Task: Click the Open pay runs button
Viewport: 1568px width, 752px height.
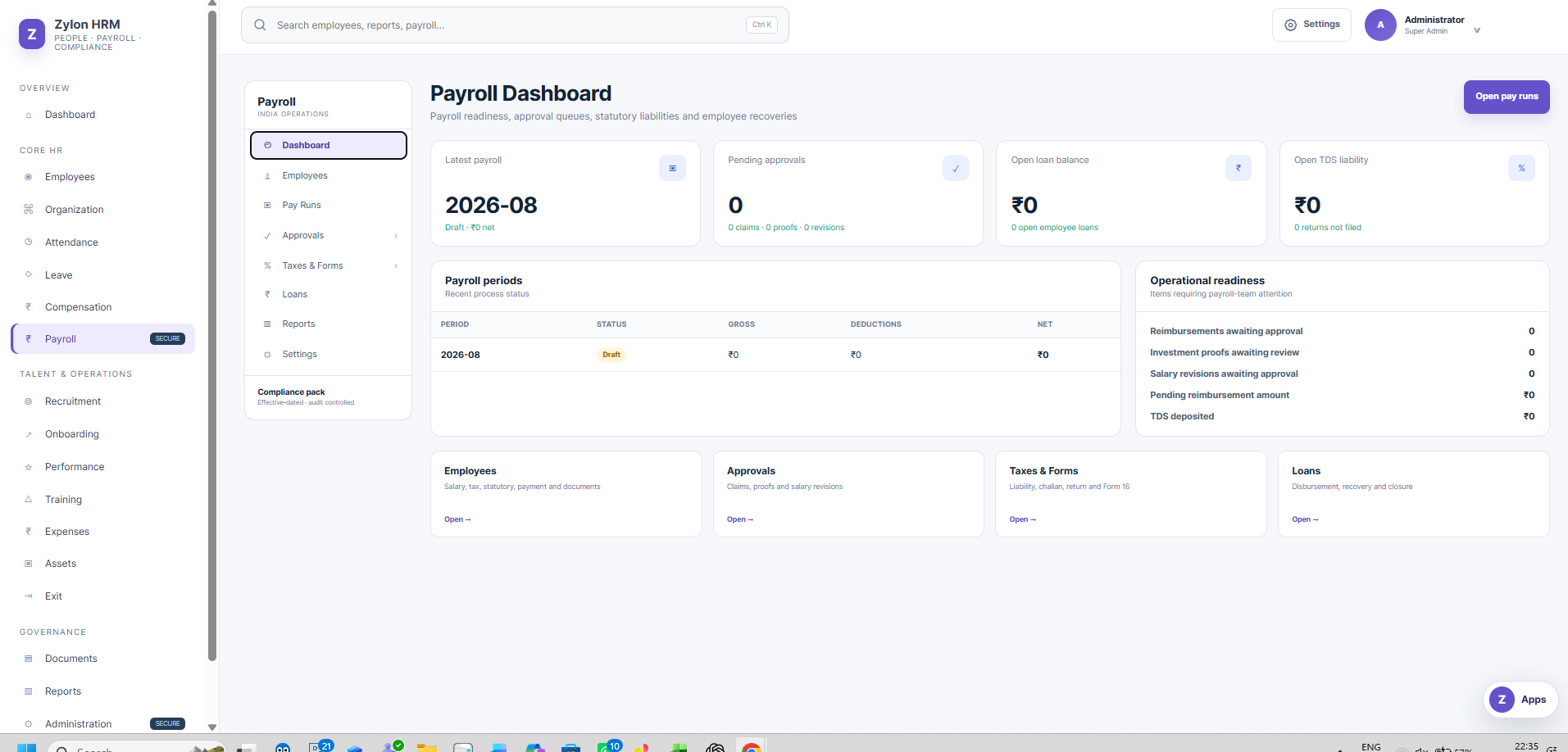Action: click(x=1507, y=97)
